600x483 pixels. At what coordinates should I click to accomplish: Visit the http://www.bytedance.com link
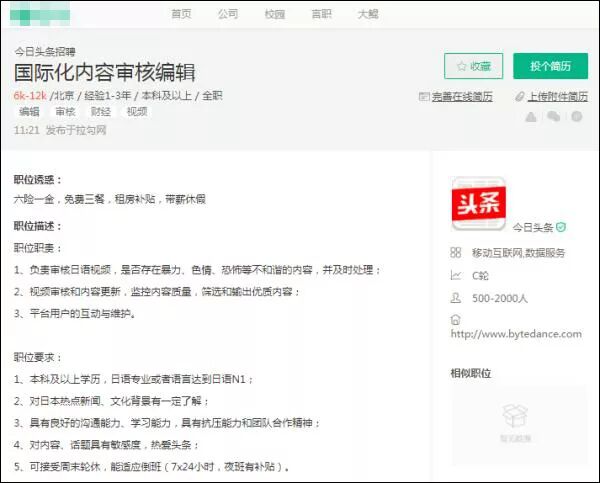(x=515, y=334)
